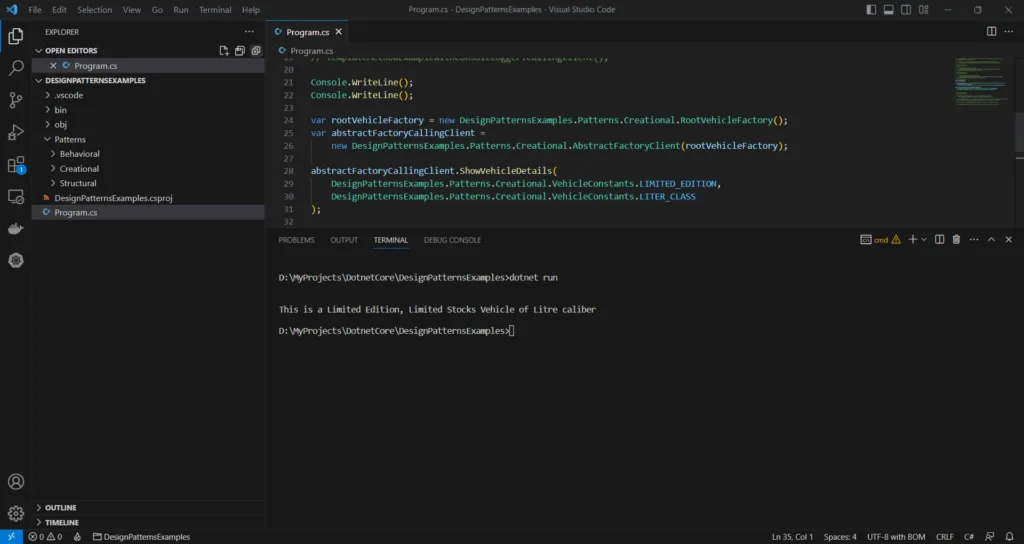
Task: Open the Remote Explorer view
Action: (16, 197)
